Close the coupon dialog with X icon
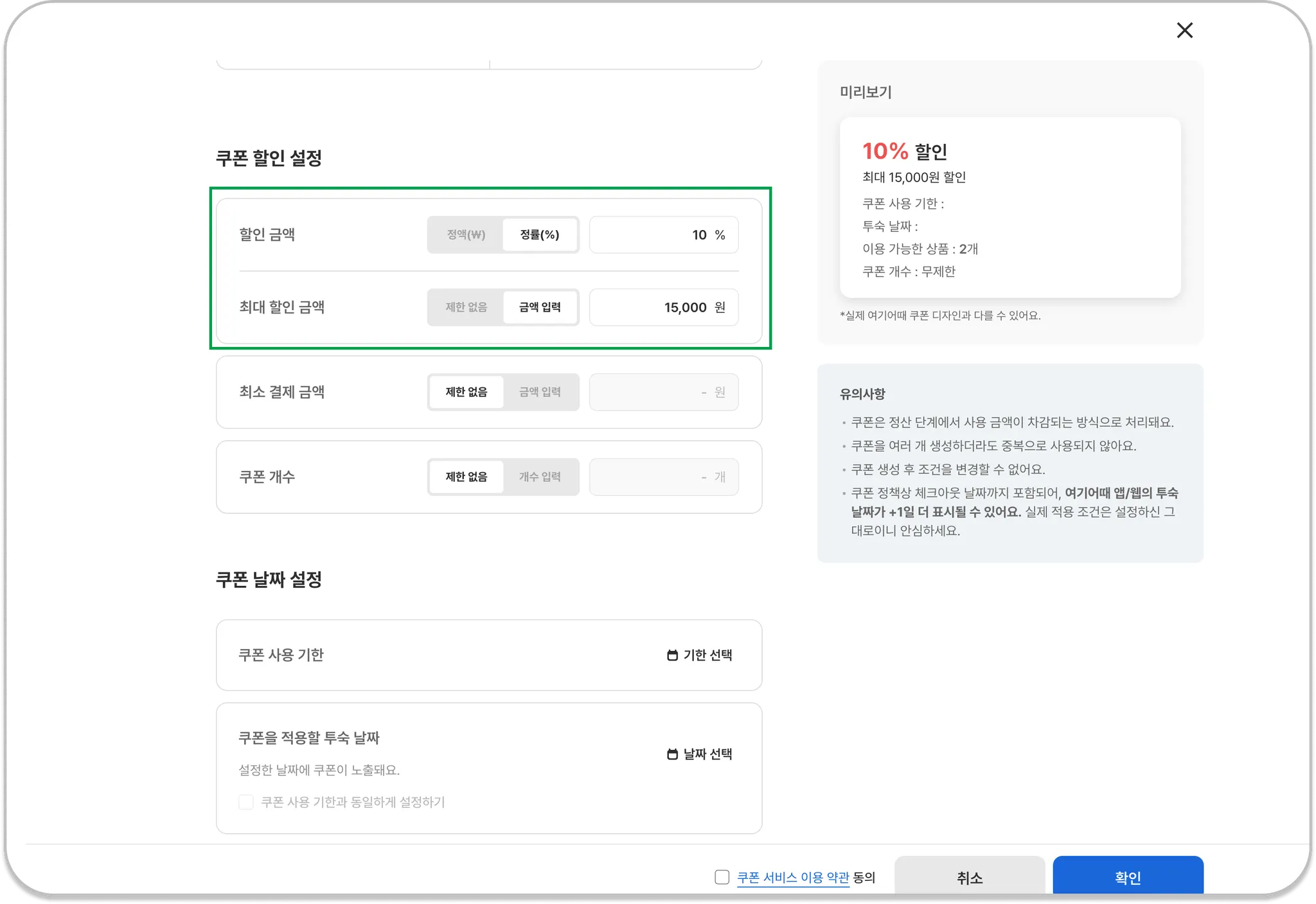The height and width of the screenshot is (904, 1316). click(x=1184, y=30)
